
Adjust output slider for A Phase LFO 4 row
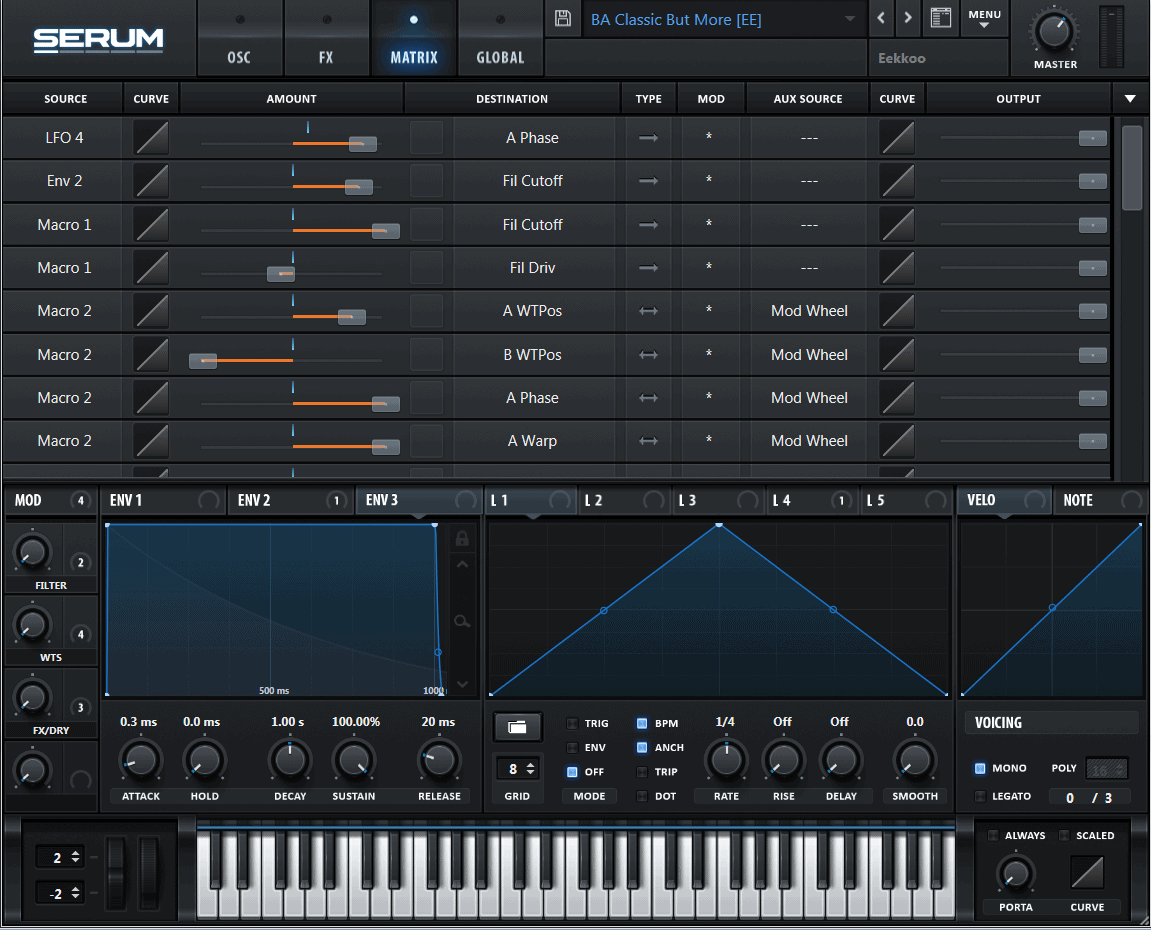click(1092, 138)
